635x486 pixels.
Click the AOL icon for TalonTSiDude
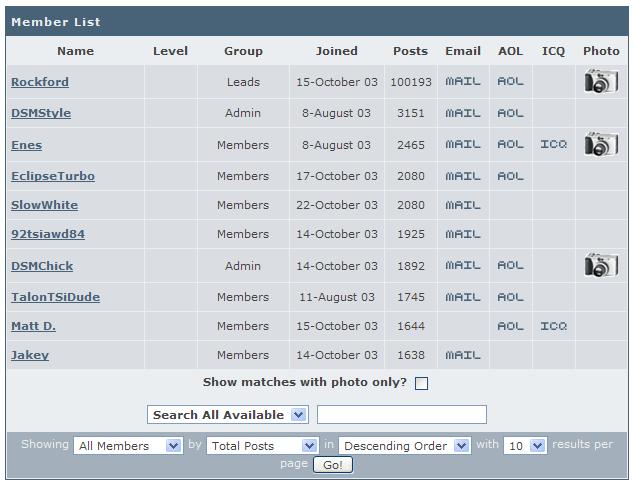(x=510, y=297)
